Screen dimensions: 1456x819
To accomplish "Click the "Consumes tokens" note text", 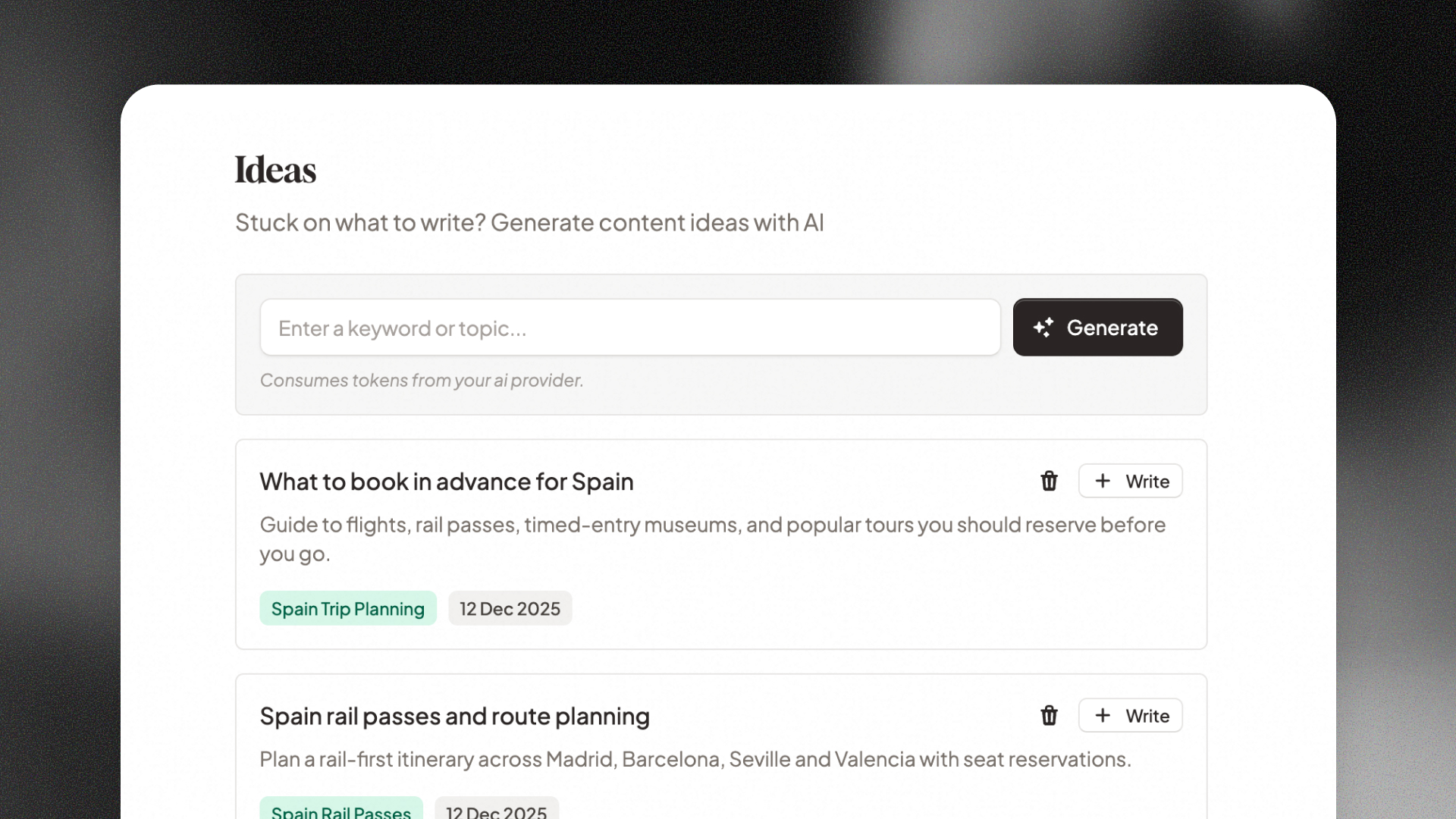I will [x=422, y=380].
